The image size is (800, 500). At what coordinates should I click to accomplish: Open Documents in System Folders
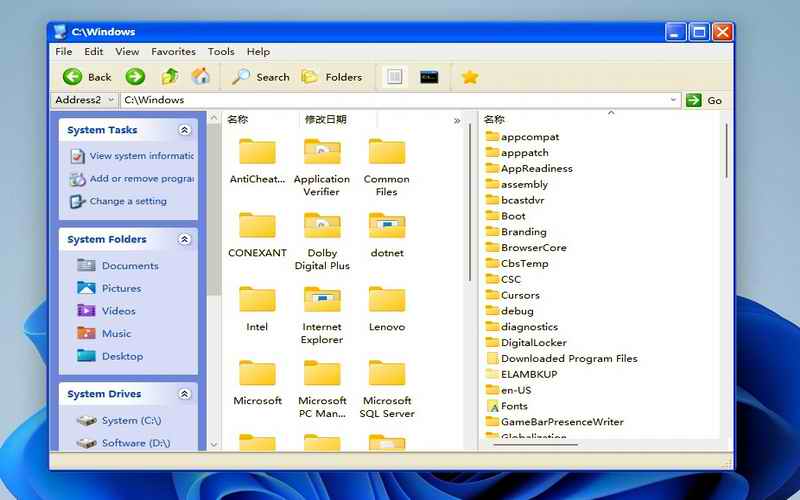(118, 266)
